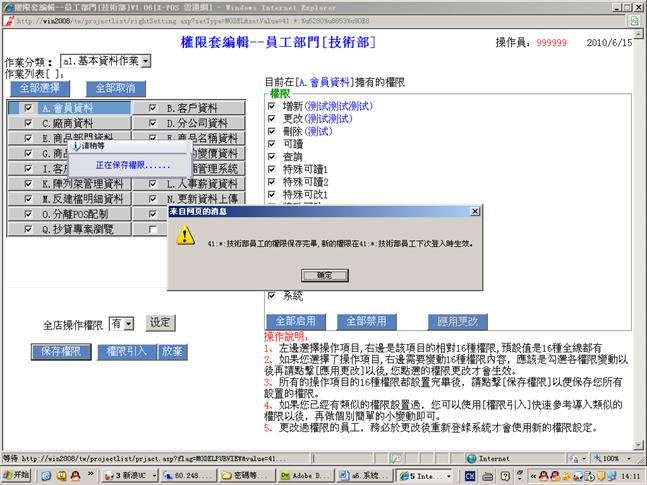This screenshot has height=485, width=647.
Task: Toggle the A.會員資料 checkbox
Action: (28, 108)
